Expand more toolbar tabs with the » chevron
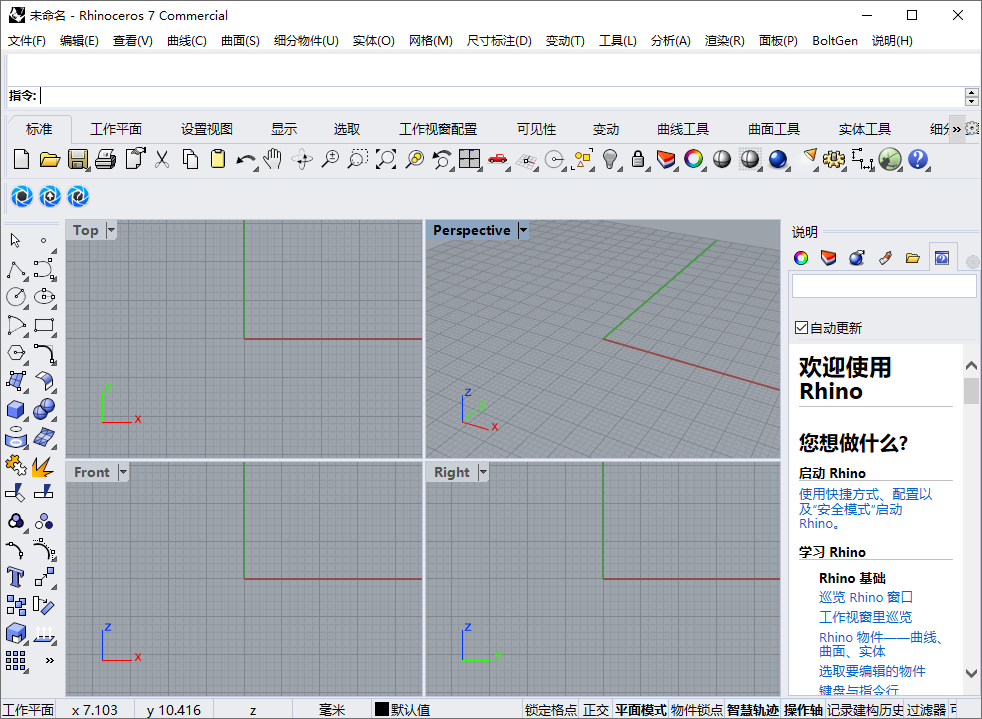Image resolution: width=982 pixels, height=719 pixels. point(956,129)
